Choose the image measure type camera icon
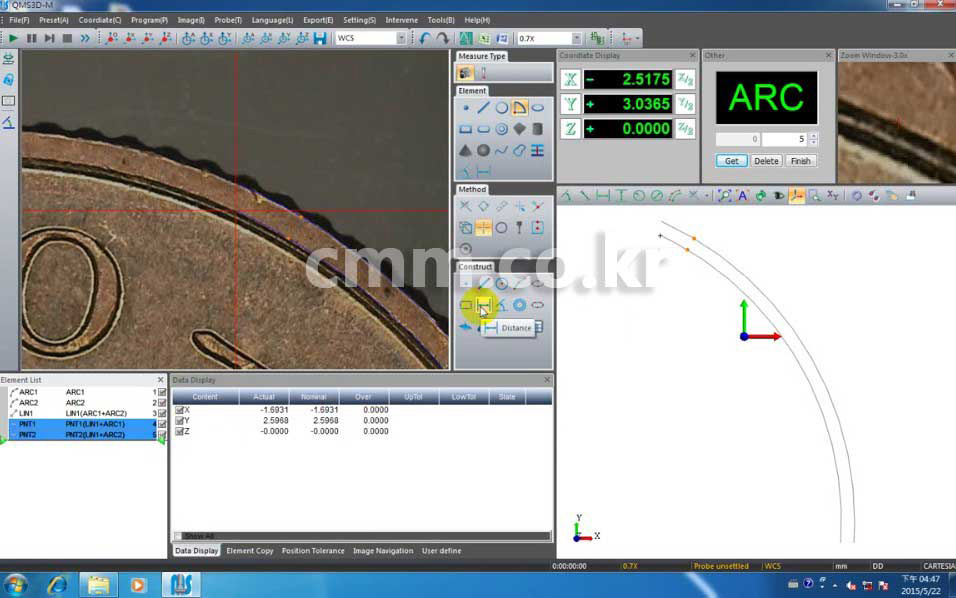 [465, 73]
